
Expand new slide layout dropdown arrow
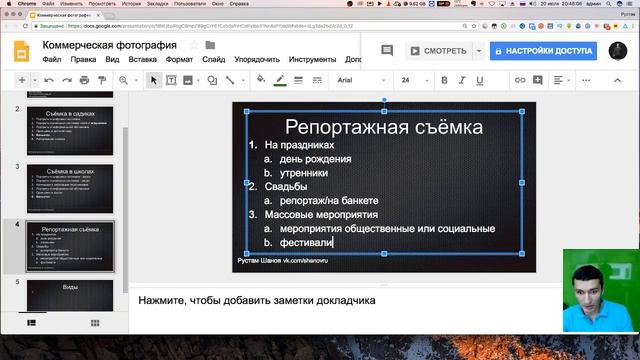(35, 80)
